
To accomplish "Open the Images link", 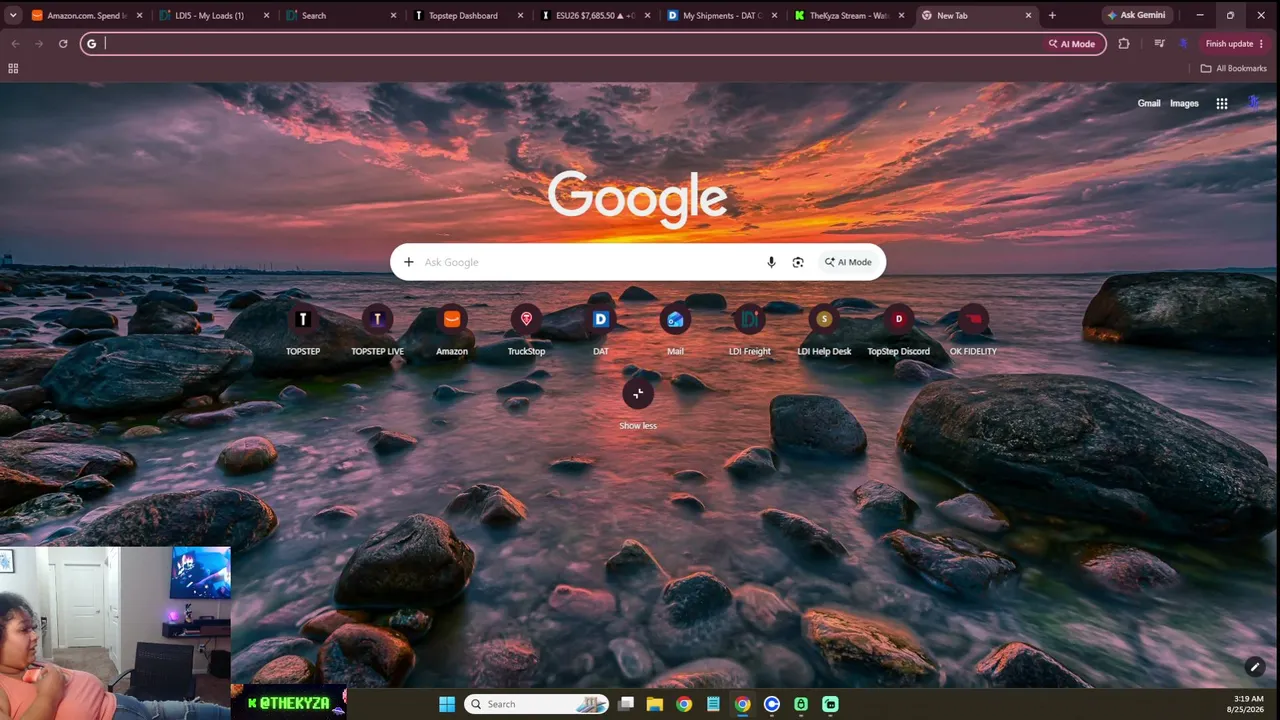I will [x=1184, y=103].
